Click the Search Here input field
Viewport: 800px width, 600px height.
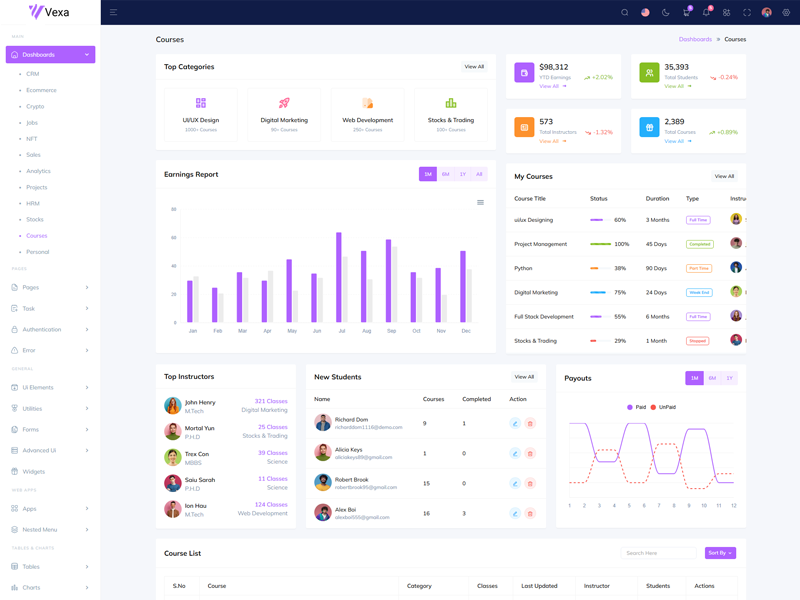pyautogui.click(x=658, y=553)
